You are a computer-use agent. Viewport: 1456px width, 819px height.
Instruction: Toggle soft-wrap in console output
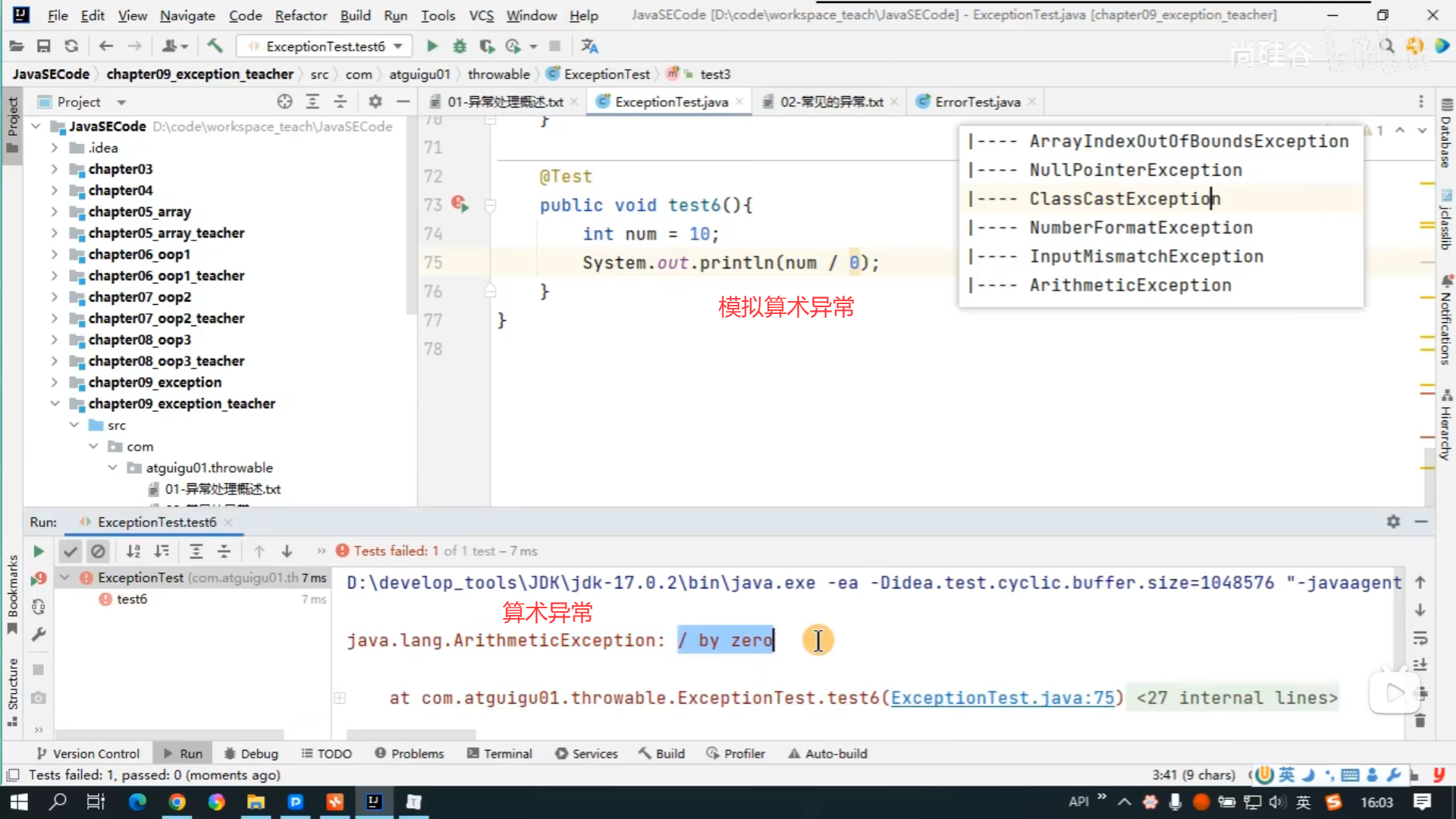tap(1420, 638)
